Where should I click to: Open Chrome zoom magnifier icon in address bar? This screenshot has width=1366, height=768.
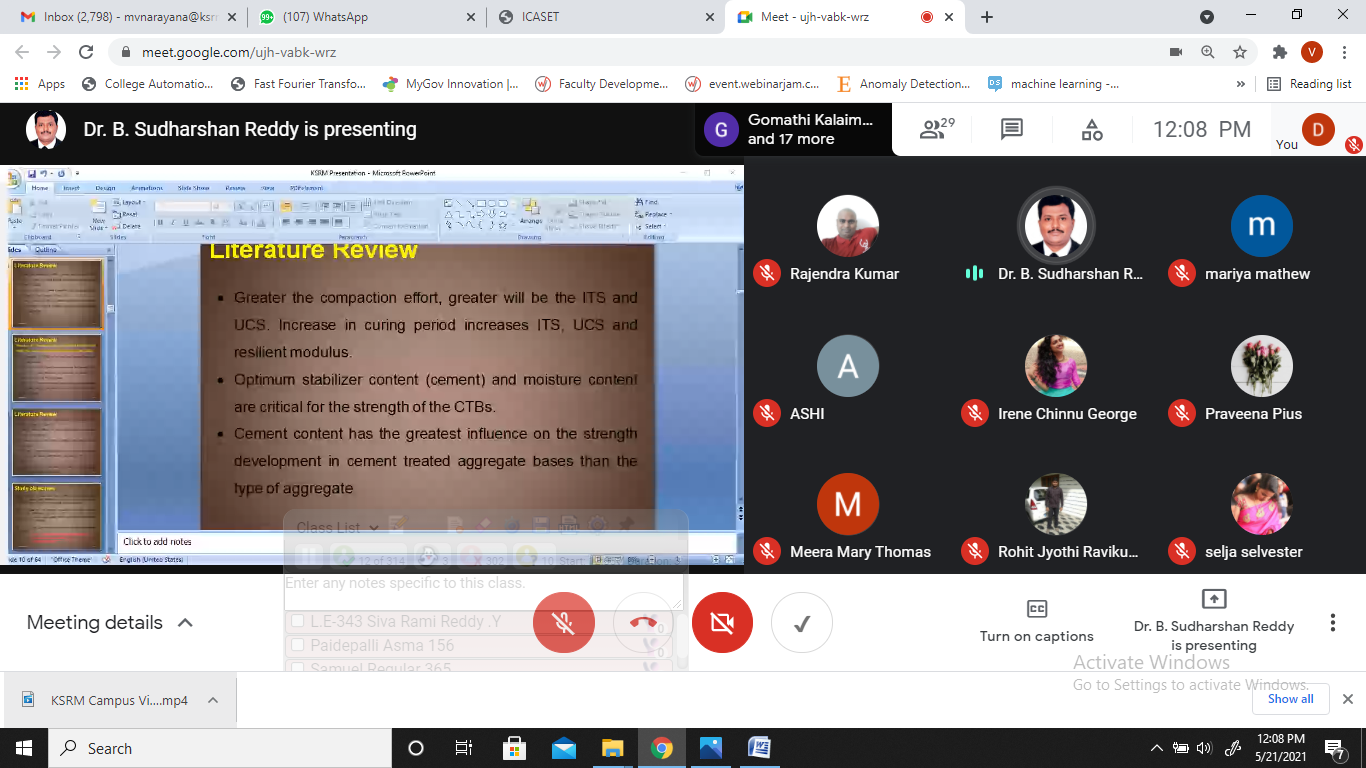[1208, 52]
